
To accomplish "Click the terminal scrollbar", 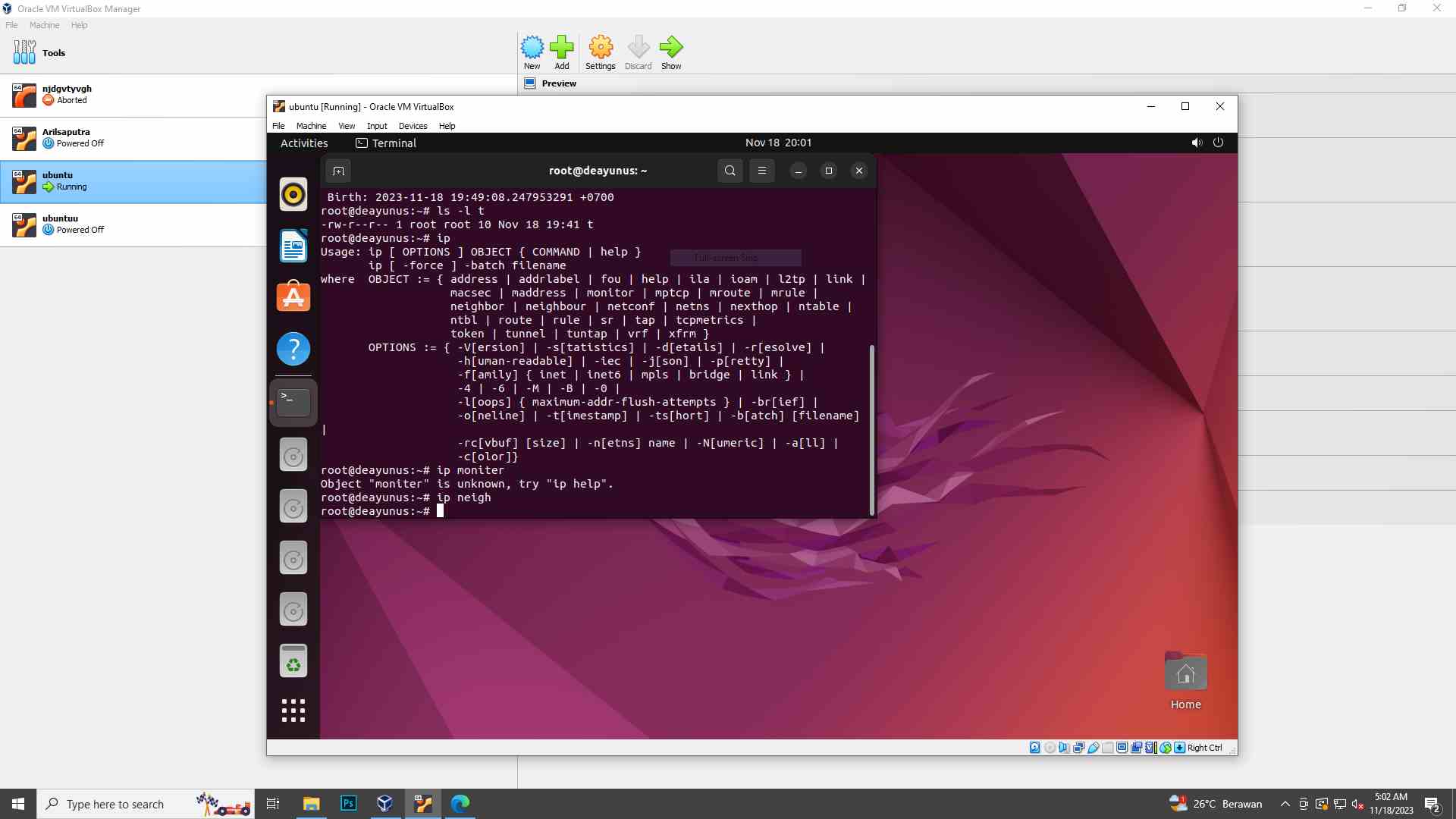I will 872,430.
